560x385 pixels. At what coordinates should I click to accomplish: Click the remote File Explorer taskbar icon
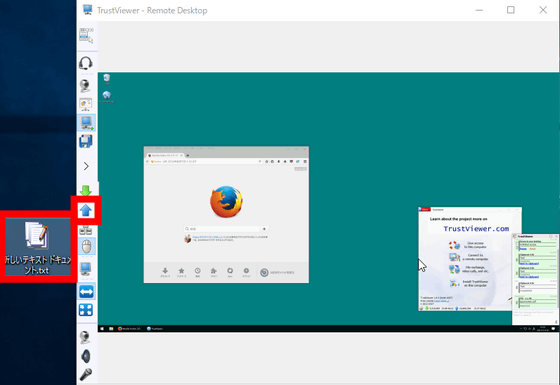(x=111, y=329)
